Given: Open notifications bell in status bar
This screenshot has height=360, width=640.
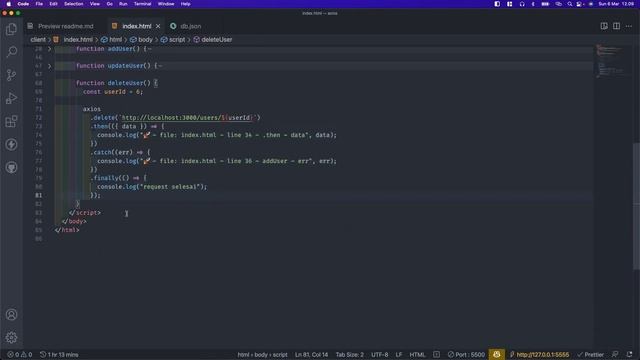Looking at the screenshot, I should point(629,355).
